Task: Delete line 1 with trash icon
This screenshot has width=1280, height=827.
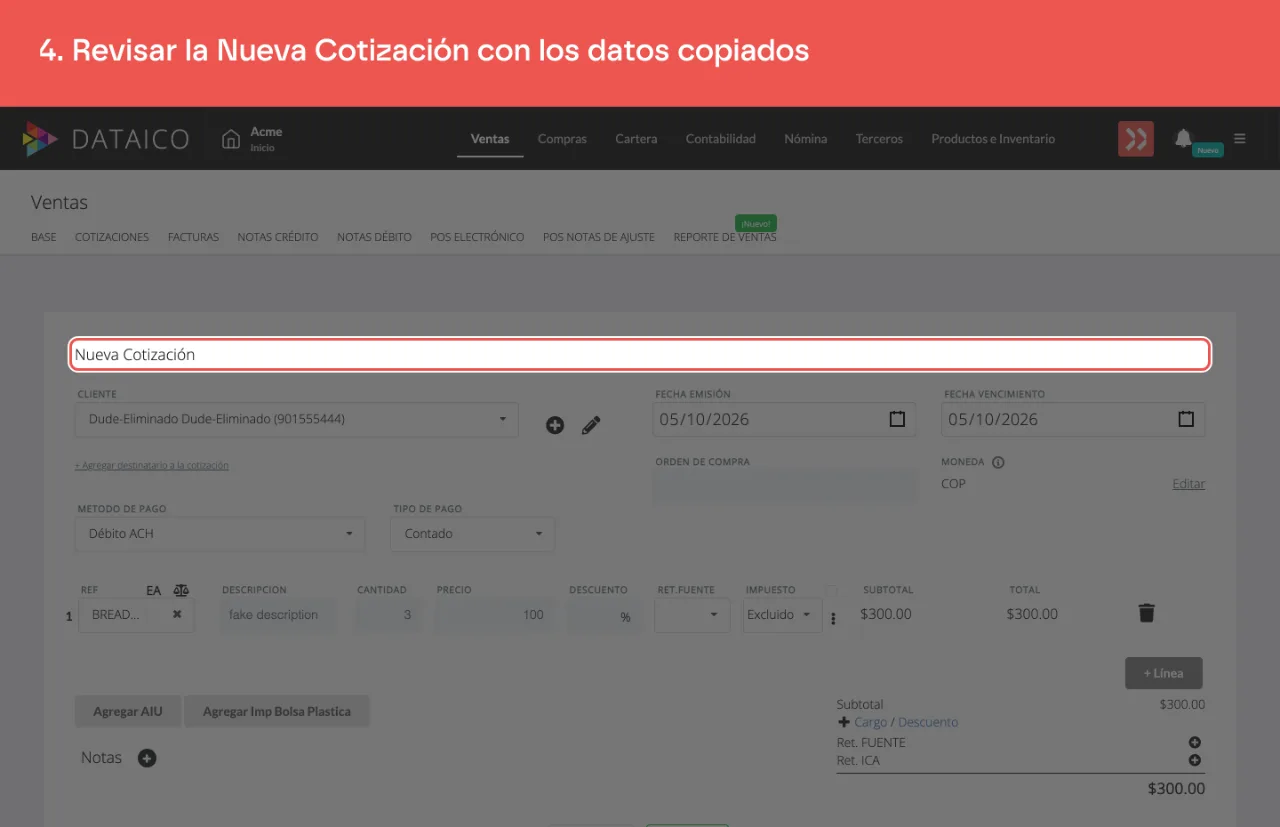Action: point(1147,613)
